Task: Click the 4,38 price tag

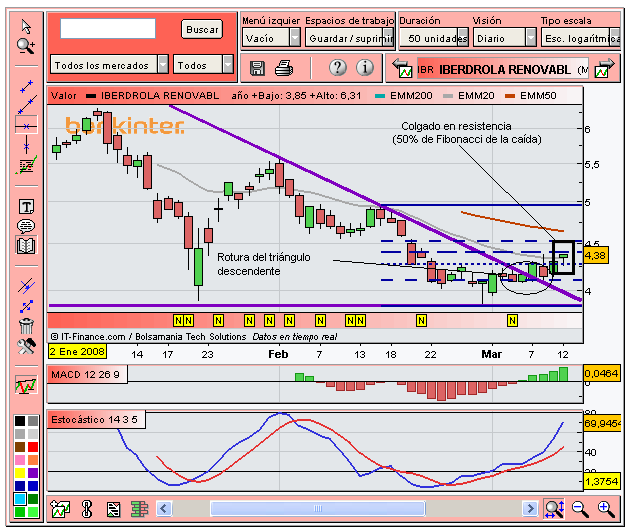Action: [x=595, y=255]
